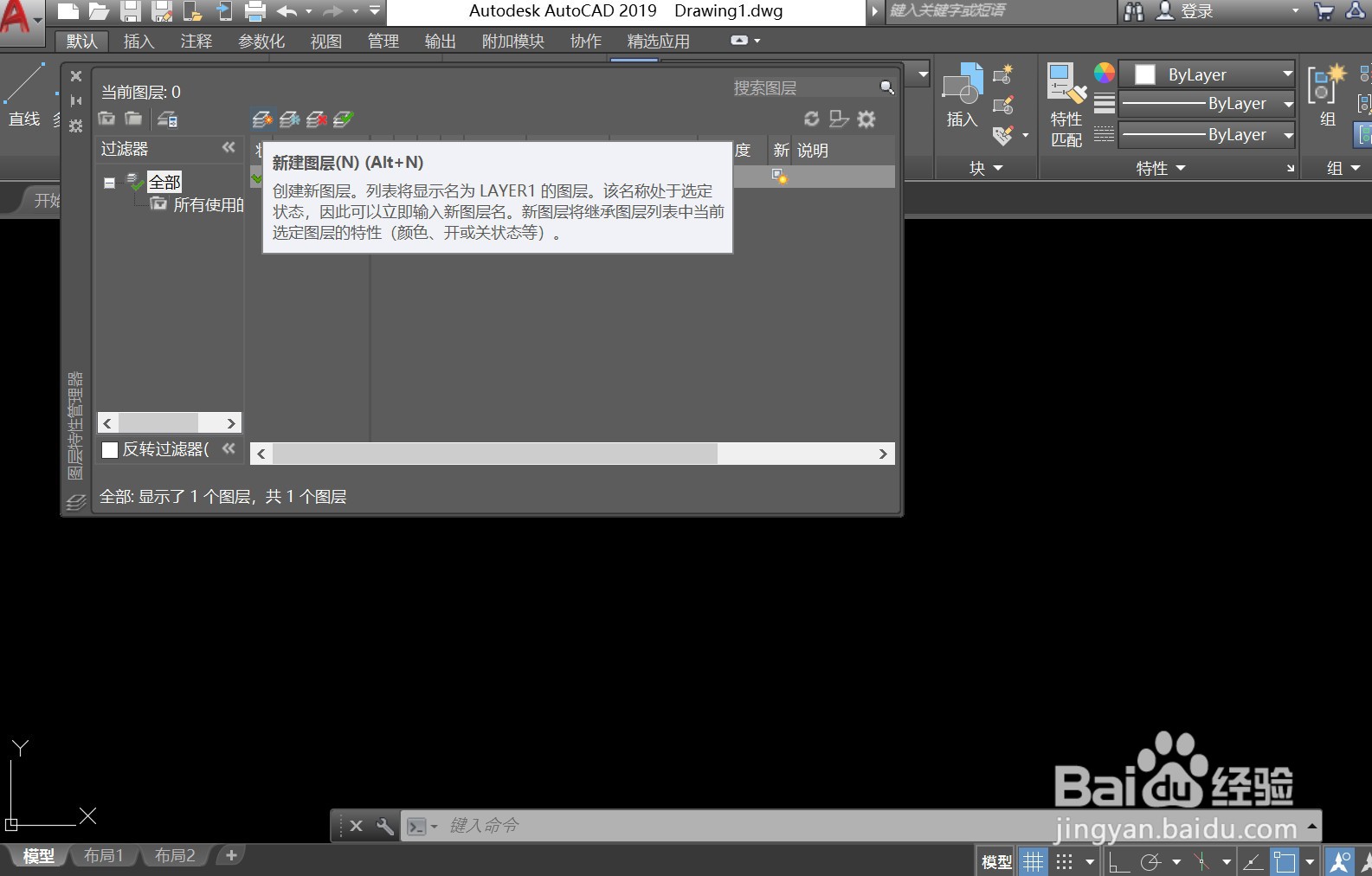Click the Delete Layer icon with red X
The height and width of the screenshot is (876, 1372).
click(317, 119)
